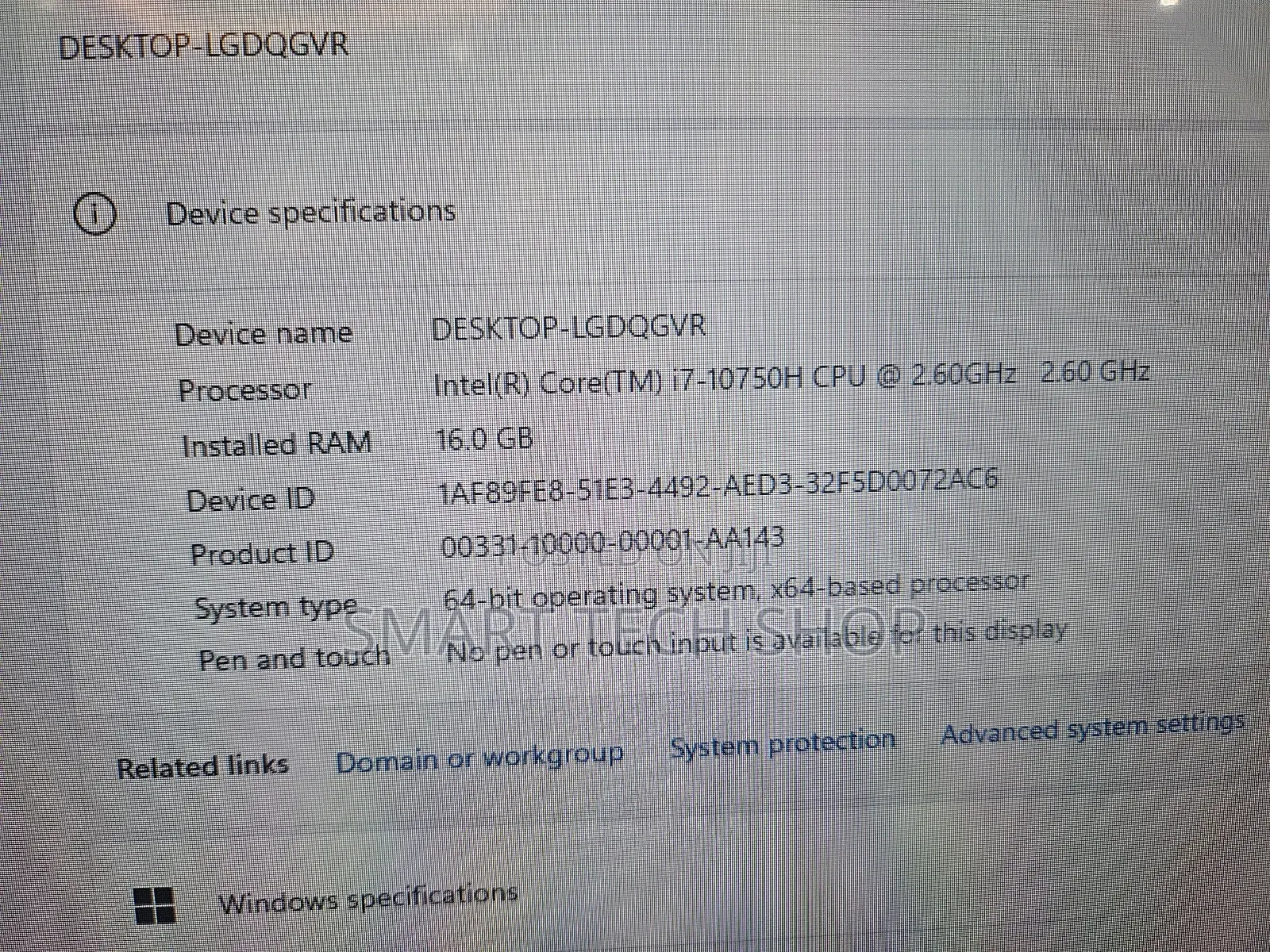Select device name value DESKTOP-LGDQGVR in specifications
This screenshot has width=1270, height=952.
pos(568,327)
